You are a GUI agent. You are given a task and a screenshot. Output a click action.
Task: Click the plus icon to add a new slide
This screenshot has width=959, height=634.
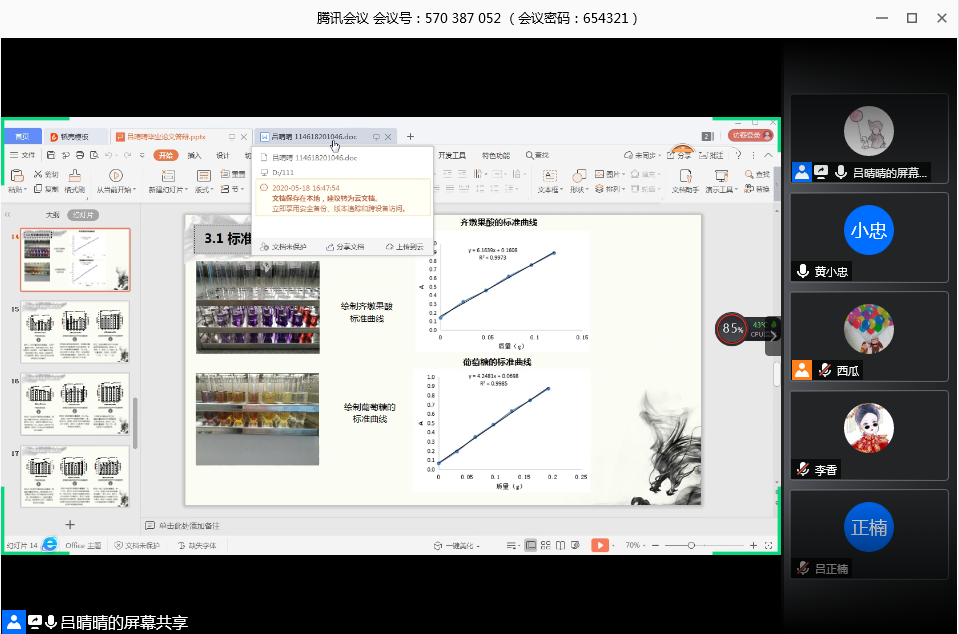(x=70, y=524)
